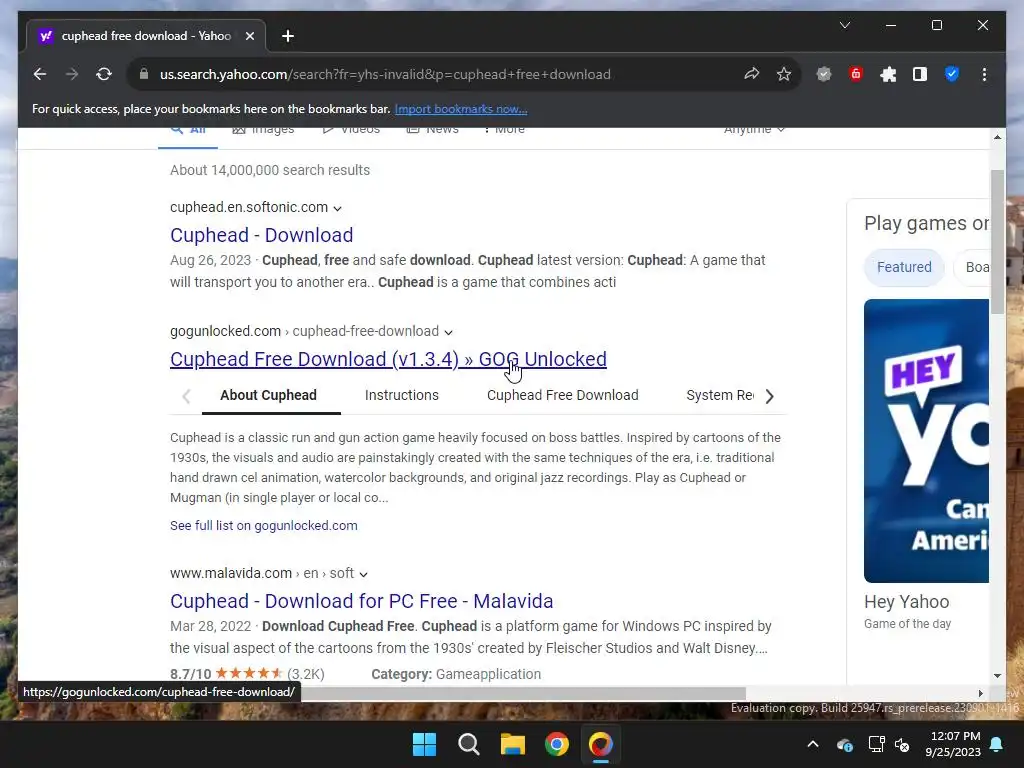
Task: Click left chevron of result tabs
Action: pos(186,396)
